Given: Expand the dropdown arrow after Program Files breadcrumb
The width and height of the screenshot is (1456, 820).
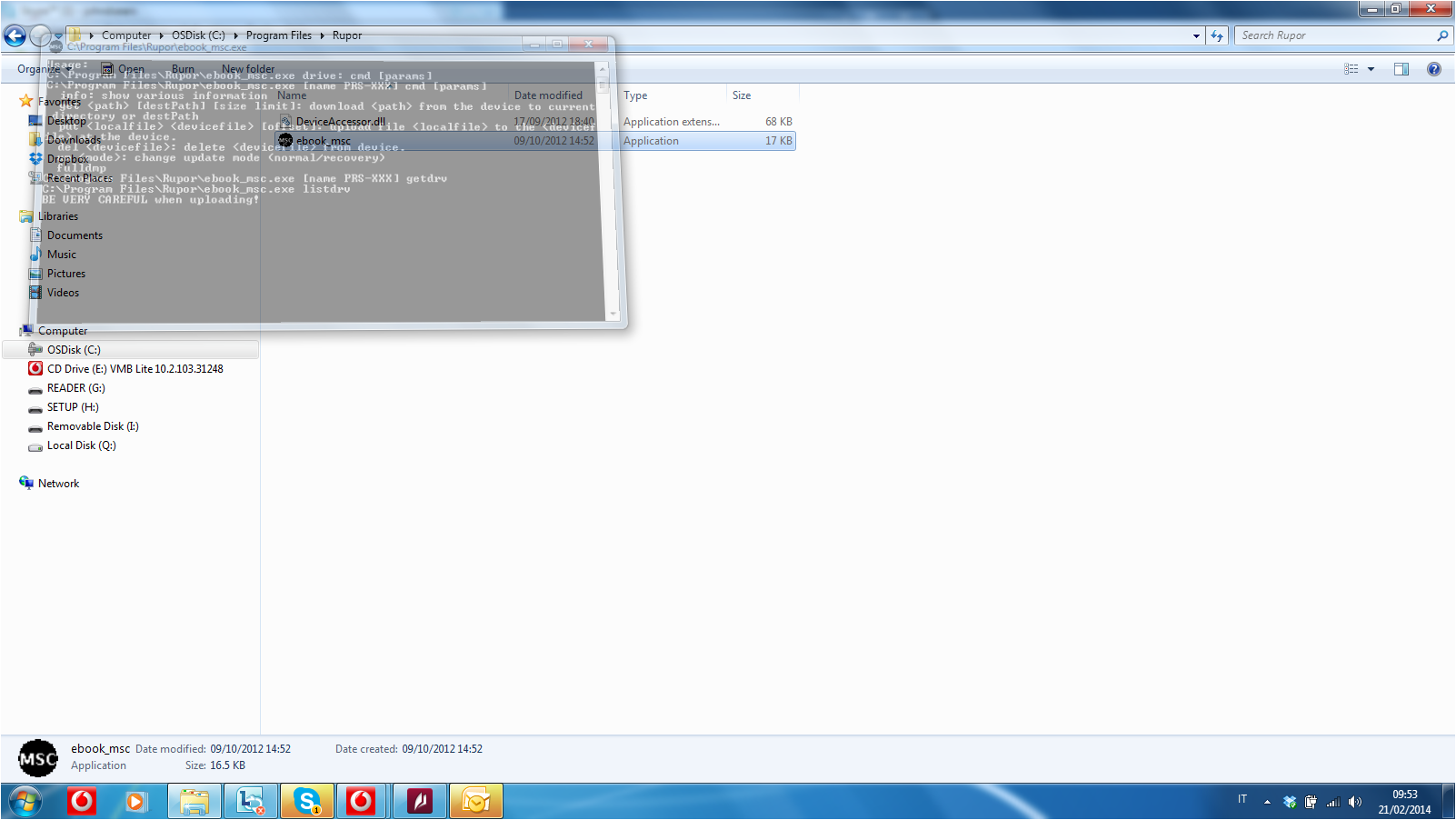Looking at the screenshot, I should coord(323,35).
